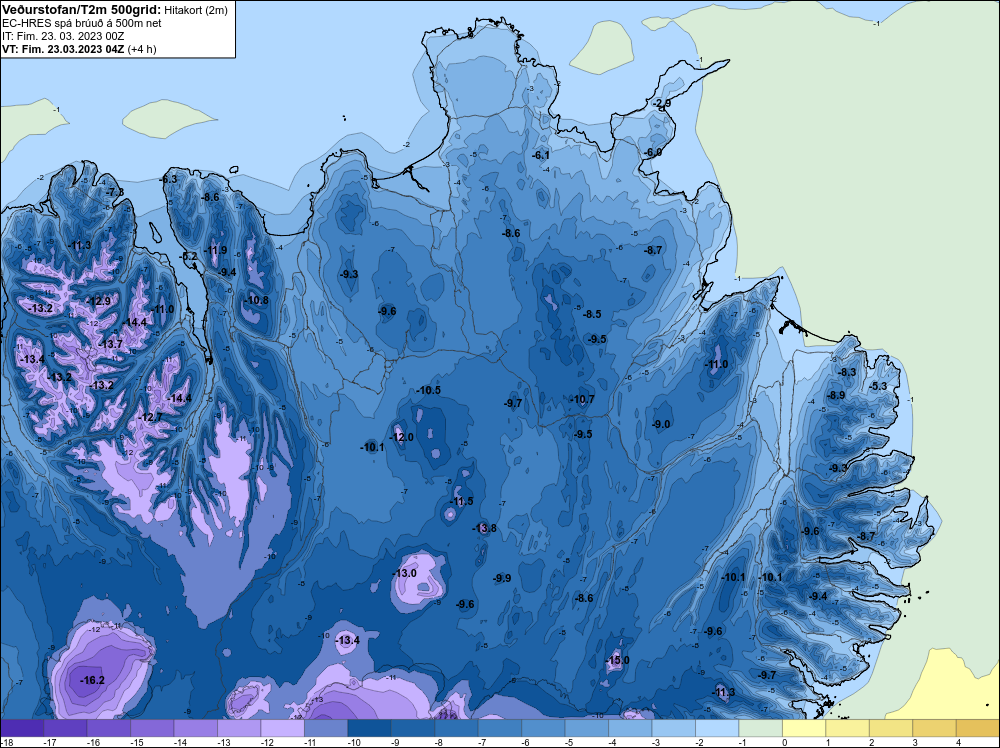Pick the legend swatch labeled -7
The height and width of the screenshot is (748, 1000).
[x=500, y=728]
